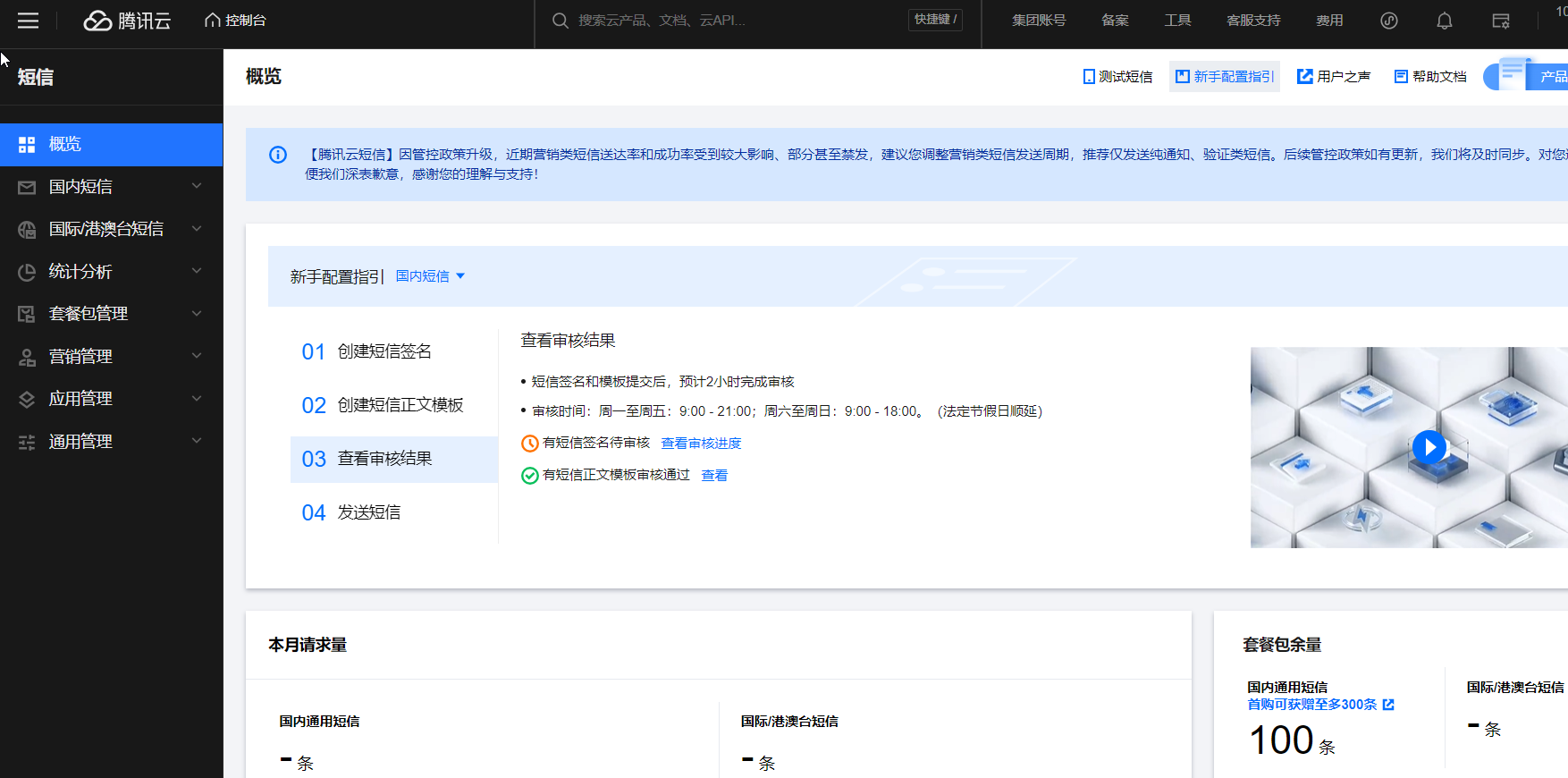
Task: Open 新手配置指引 button
Action: click(x=1225, y=77)
